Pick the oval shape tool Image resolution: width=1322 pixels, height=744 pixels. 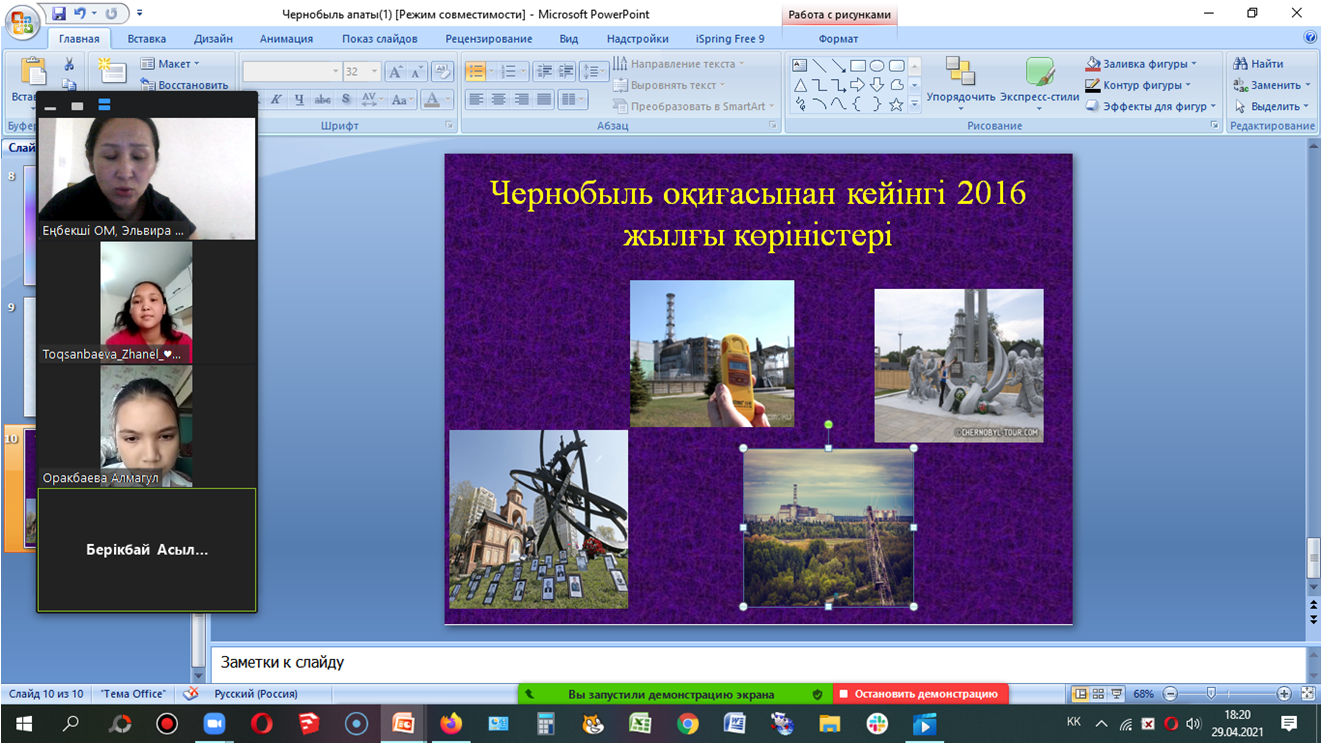tap(877, 66)
